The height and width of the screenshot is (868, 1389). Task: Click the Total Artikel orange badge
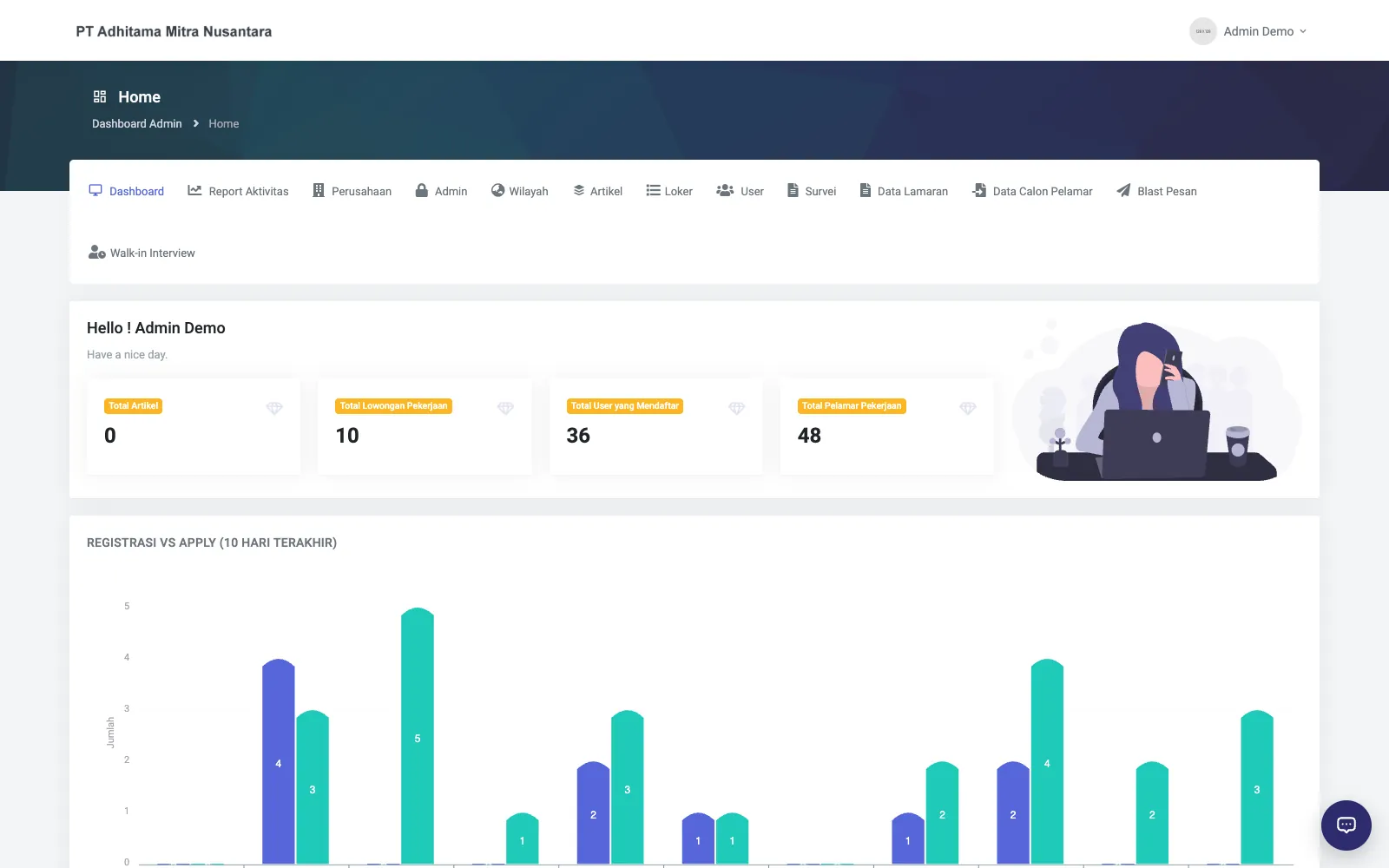[x=134, y=406]
